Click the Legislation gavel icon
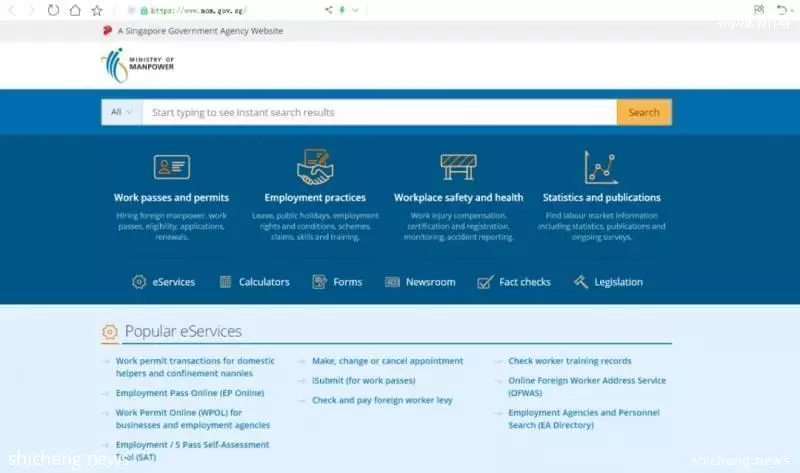 581,282
